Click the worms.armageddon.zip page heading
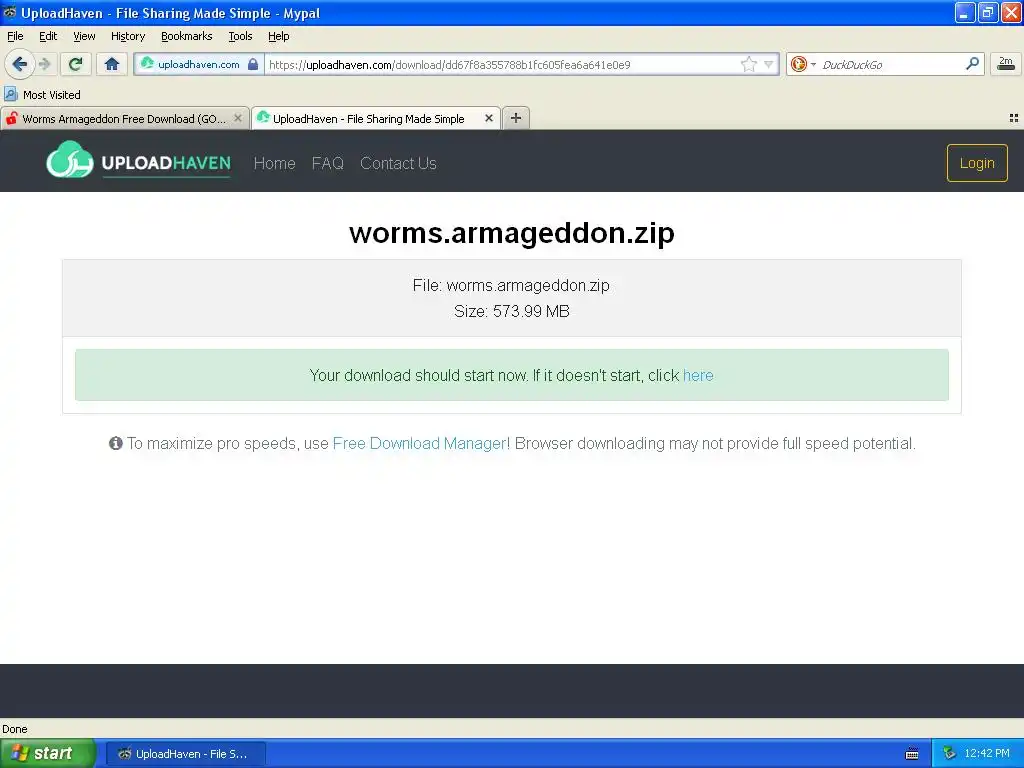Viewport: 1024px width, 768px height. (x=512, y=233)
